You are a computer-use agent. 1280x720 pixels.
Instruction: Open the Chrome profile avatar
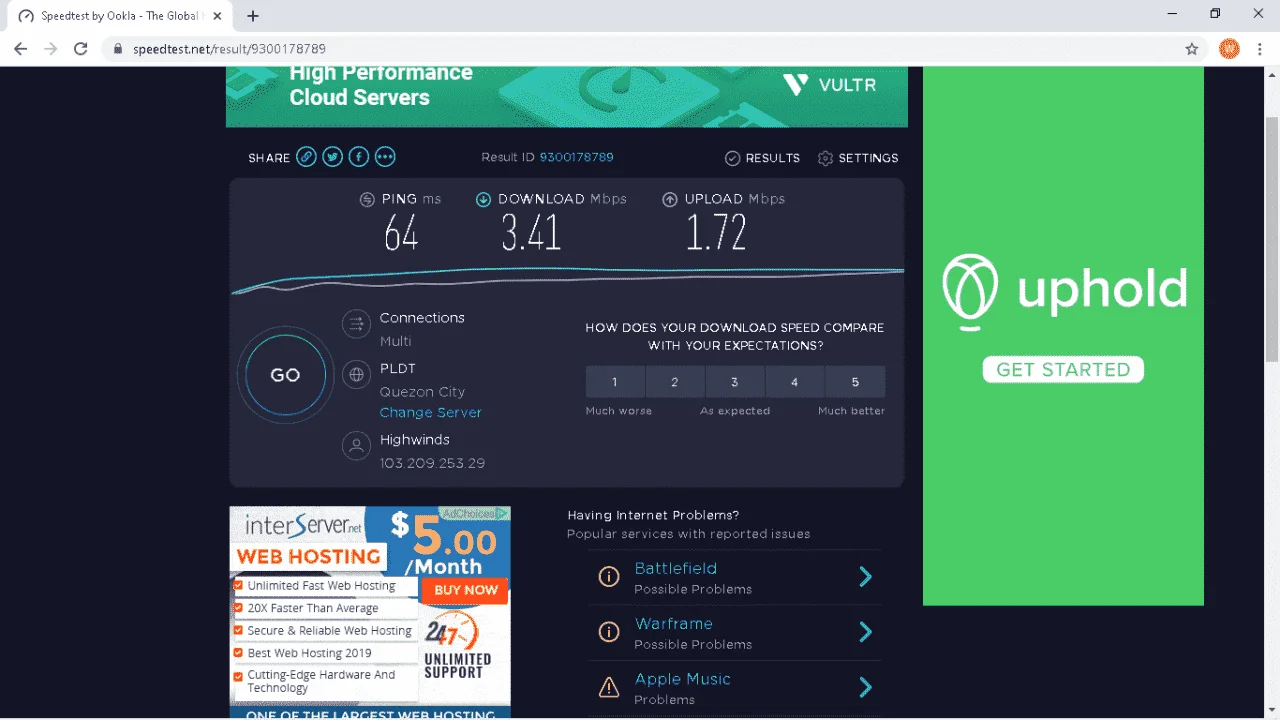[1229, 48]
